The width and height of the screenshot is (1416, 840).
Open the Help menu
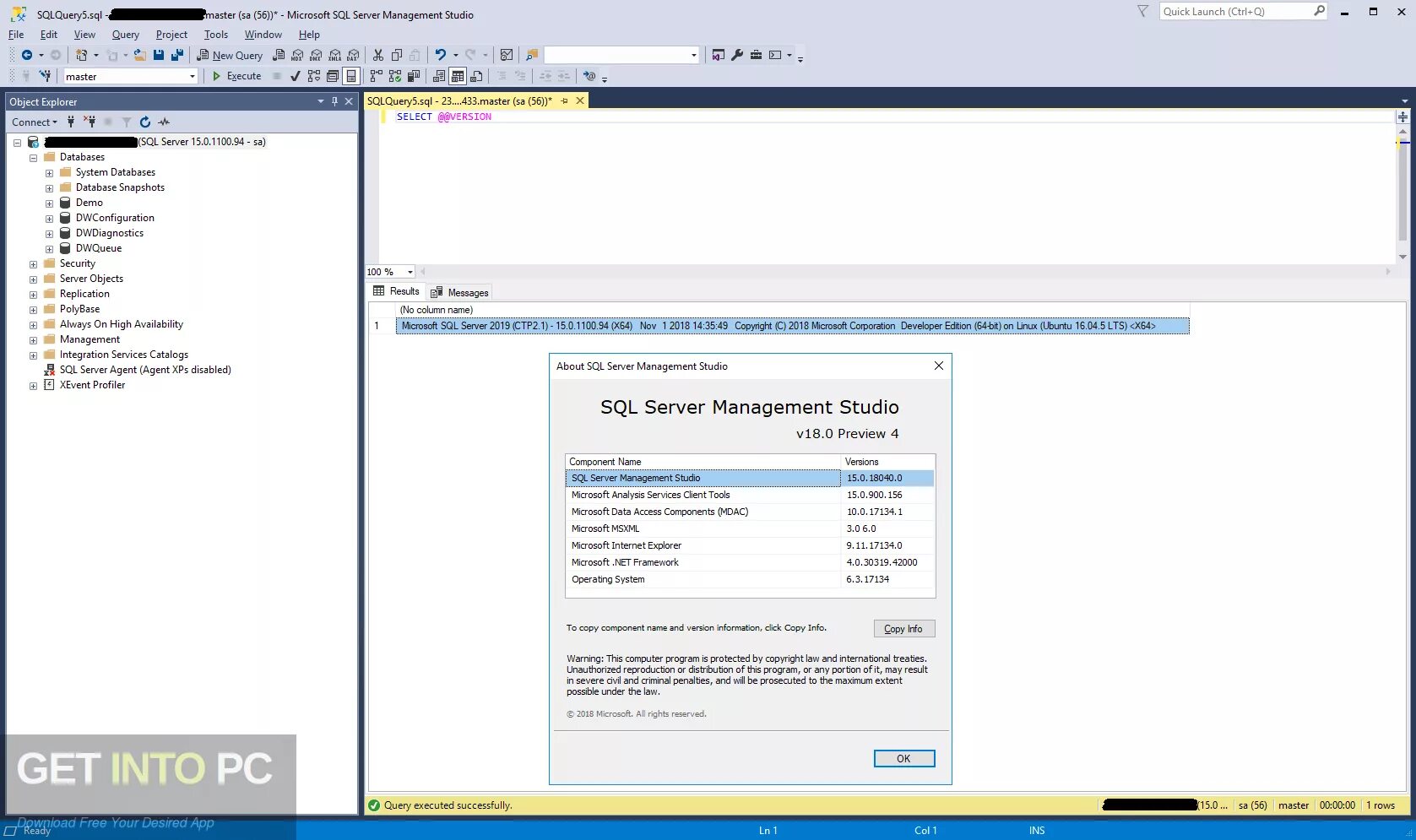pos(309,35)
